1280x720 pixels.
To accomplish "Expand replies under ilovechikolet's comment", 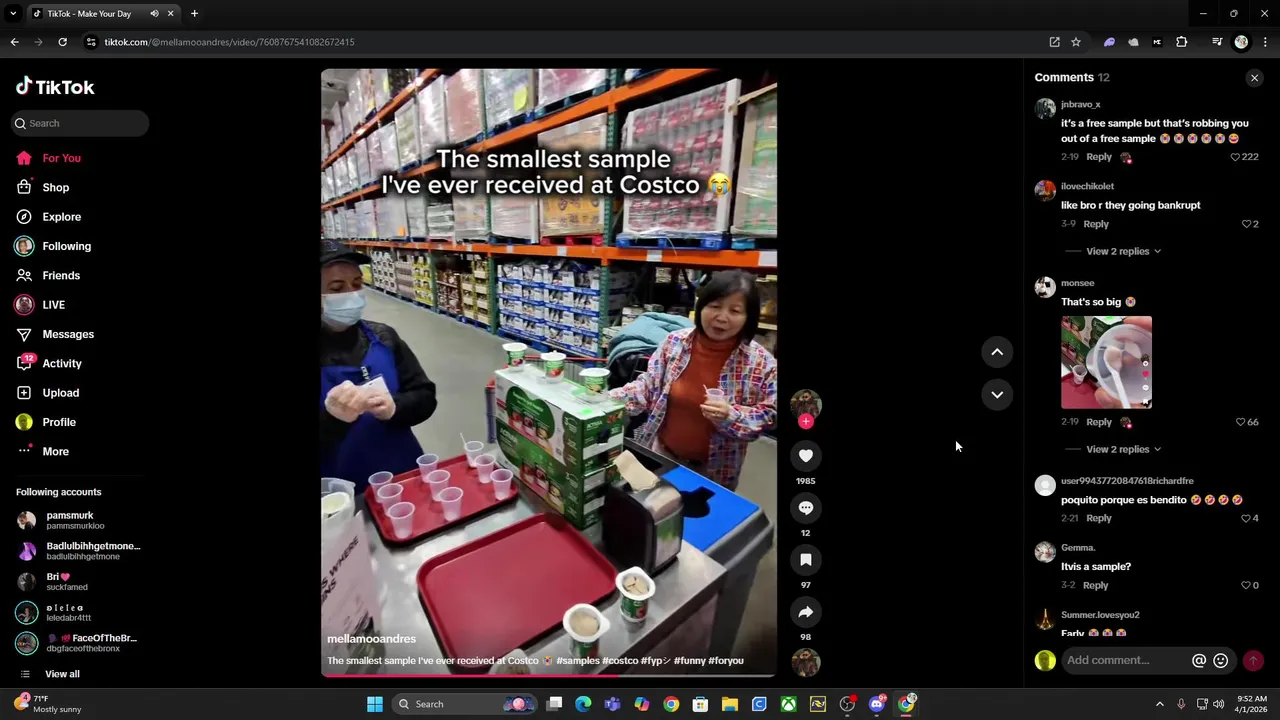I will 1123,251.
